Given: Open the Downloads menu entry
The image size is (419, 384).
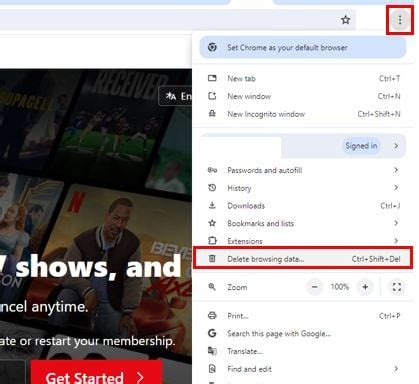Looking at the screenshot, I should point(303,205).
